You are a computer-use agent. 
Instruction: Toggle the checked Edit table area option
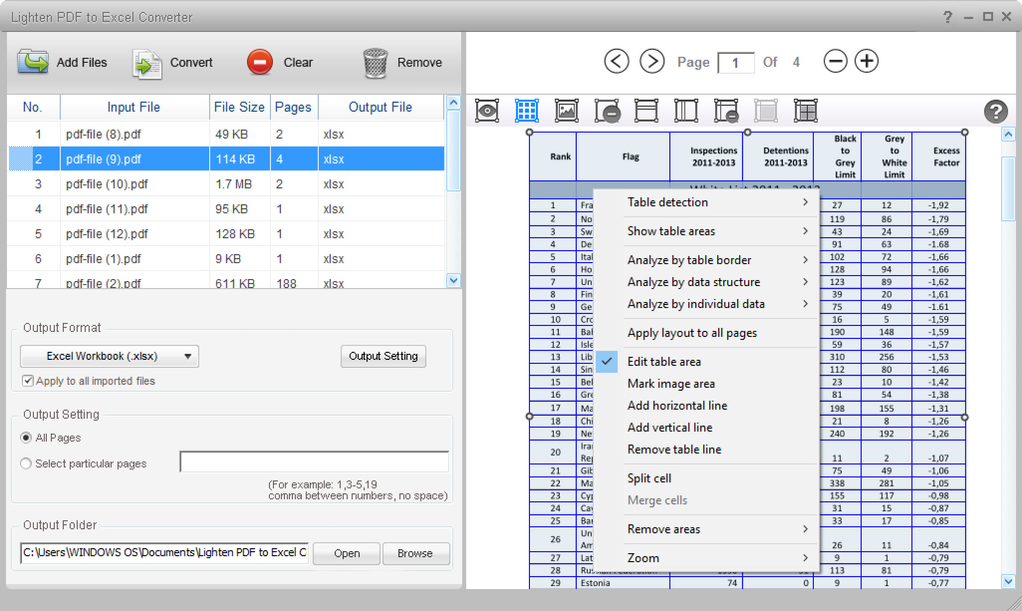point(707,362)
